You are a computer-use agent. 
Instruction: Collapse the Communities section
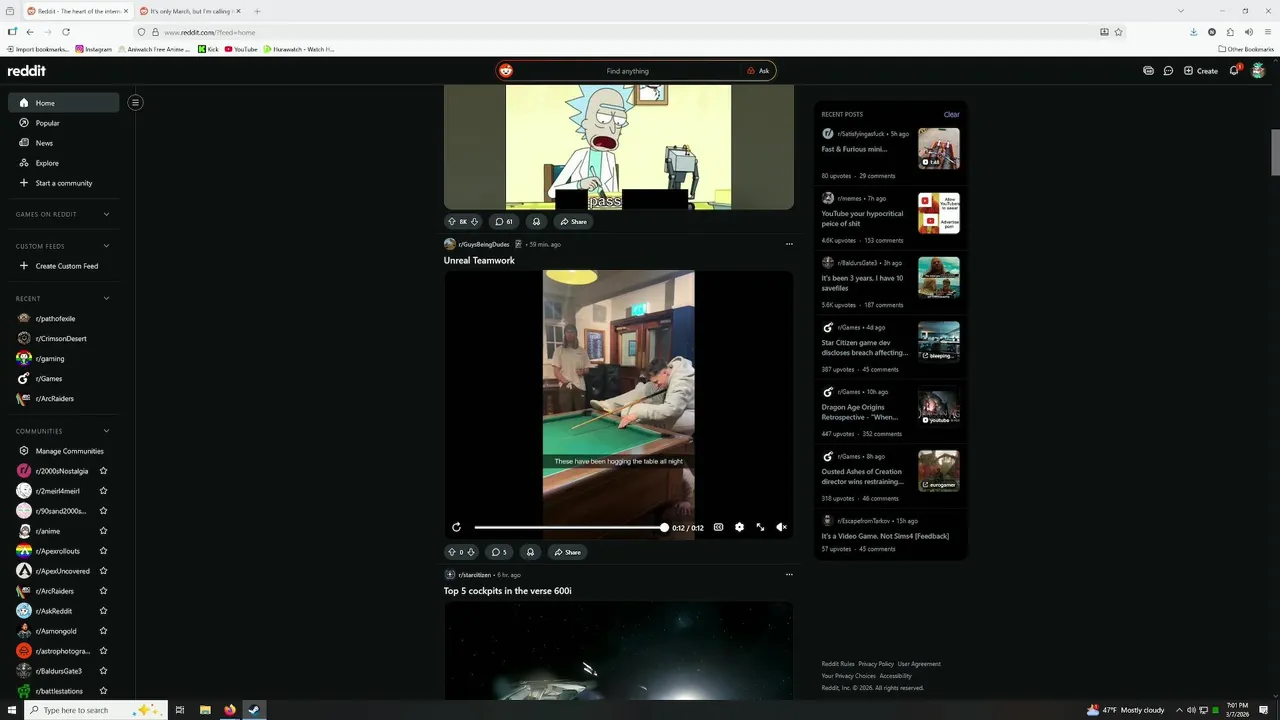pos(106,431)
